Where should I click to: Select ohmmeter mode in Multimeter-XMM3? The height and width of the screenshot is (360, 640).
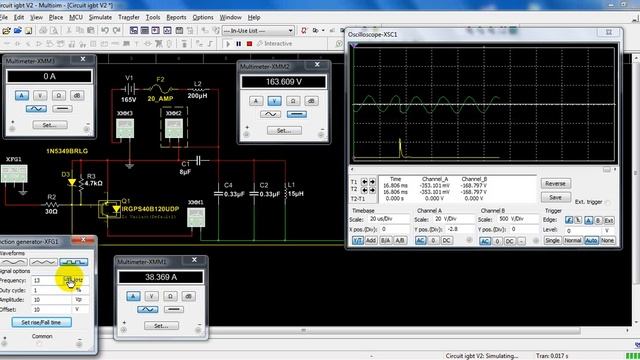pos(58,96)
